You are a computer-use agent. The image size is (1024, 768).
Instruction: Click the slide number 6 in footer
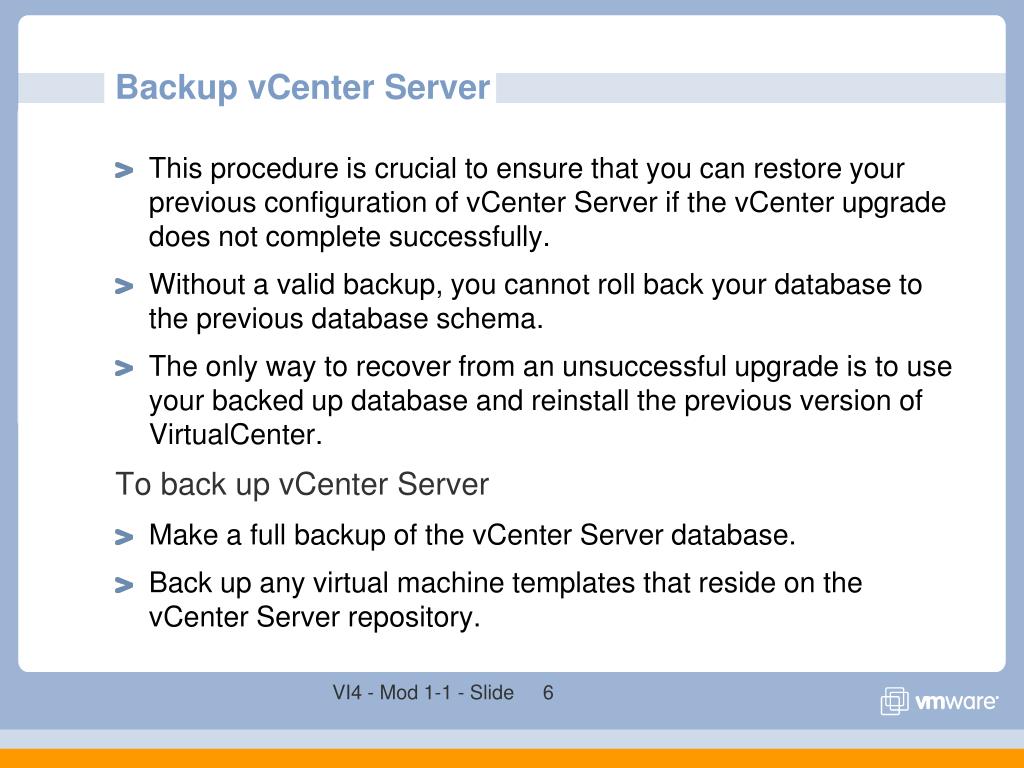[548, 692]
